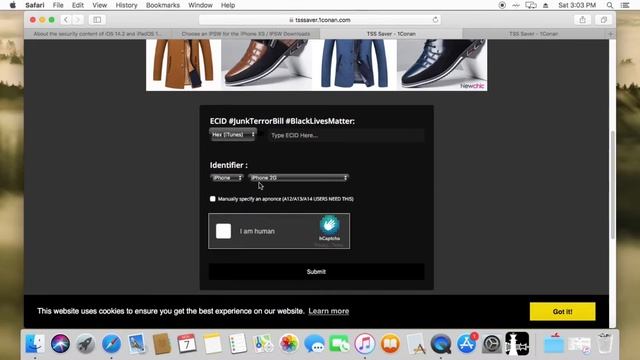Open Mail stamp icon in Dock
640x360 pixels.
click(x=136, y=344)
